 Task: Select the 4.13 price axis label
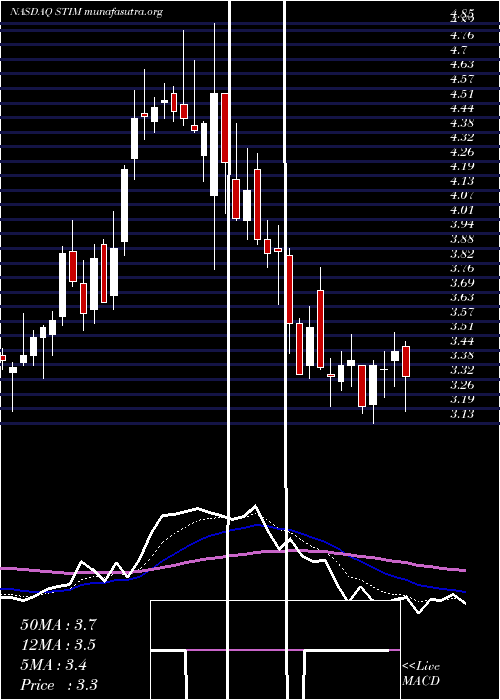pyautogui.click(x=462, y=181)
